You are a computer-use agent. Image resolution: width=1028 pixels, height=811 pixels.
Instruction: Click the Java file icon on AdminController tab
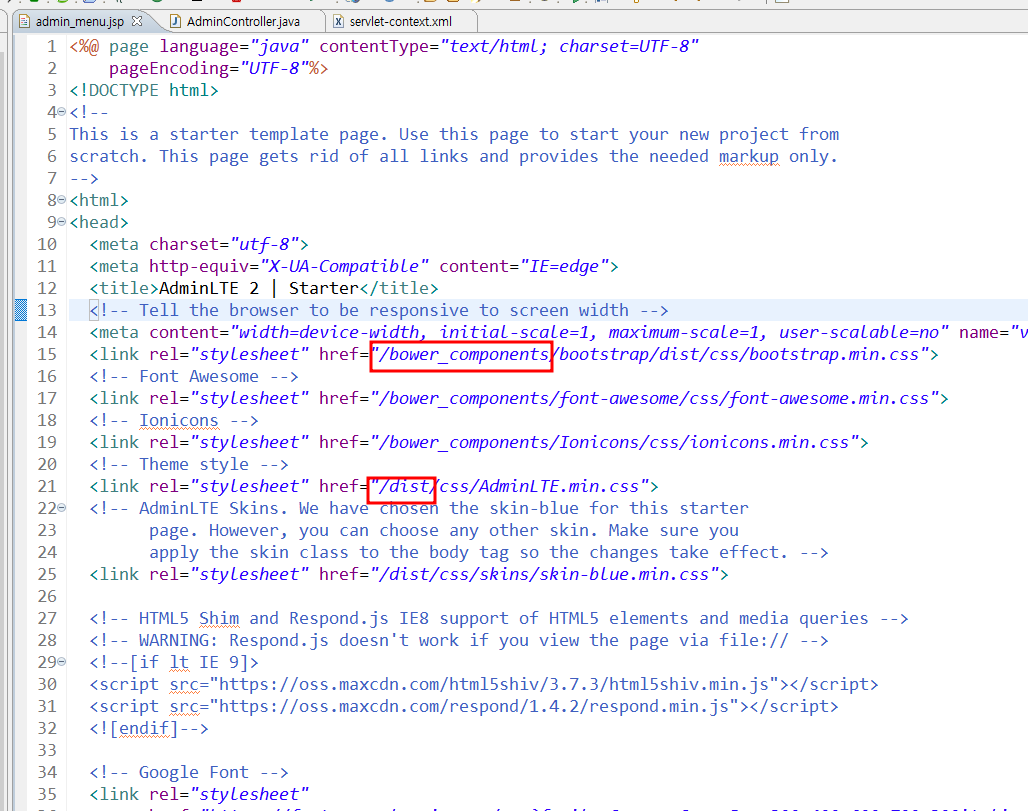point(175,22)
